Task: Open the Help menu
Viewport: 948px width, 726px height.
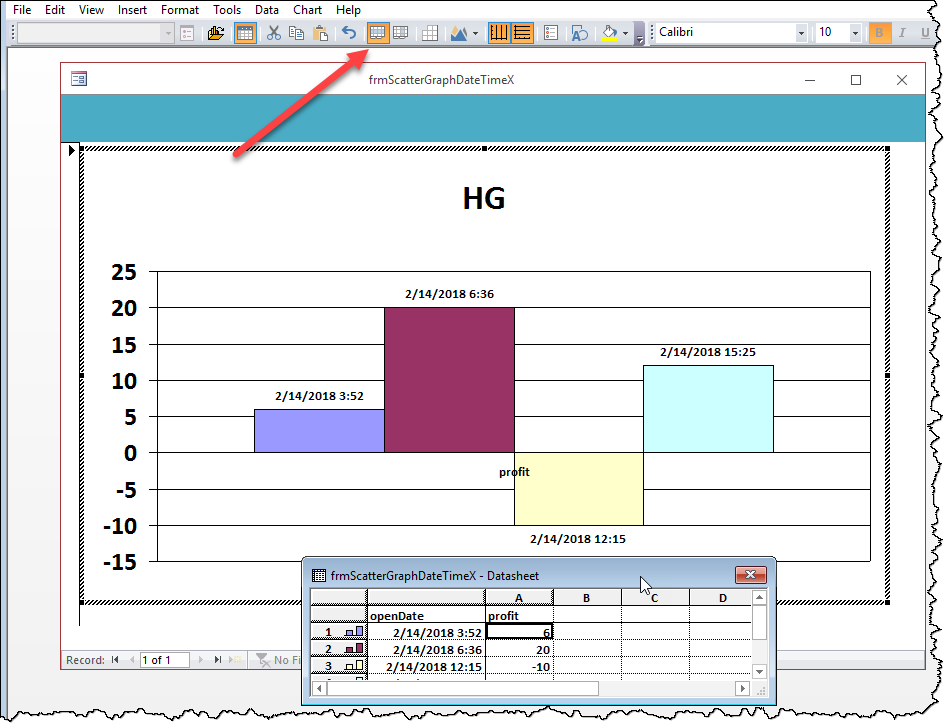Action: coord(348,10)
